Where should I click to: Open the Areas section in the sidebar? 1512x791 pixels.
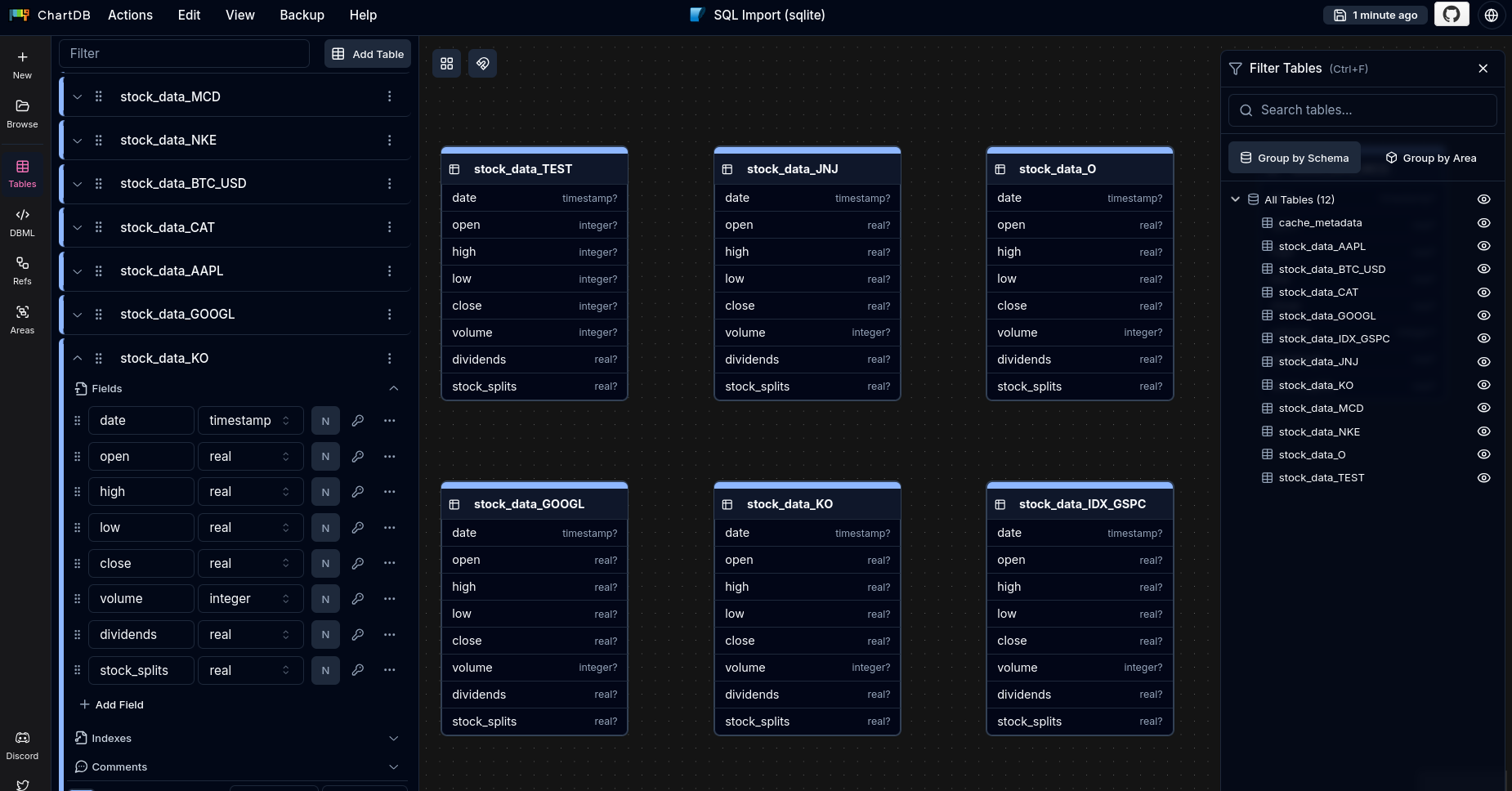point(22,320)
